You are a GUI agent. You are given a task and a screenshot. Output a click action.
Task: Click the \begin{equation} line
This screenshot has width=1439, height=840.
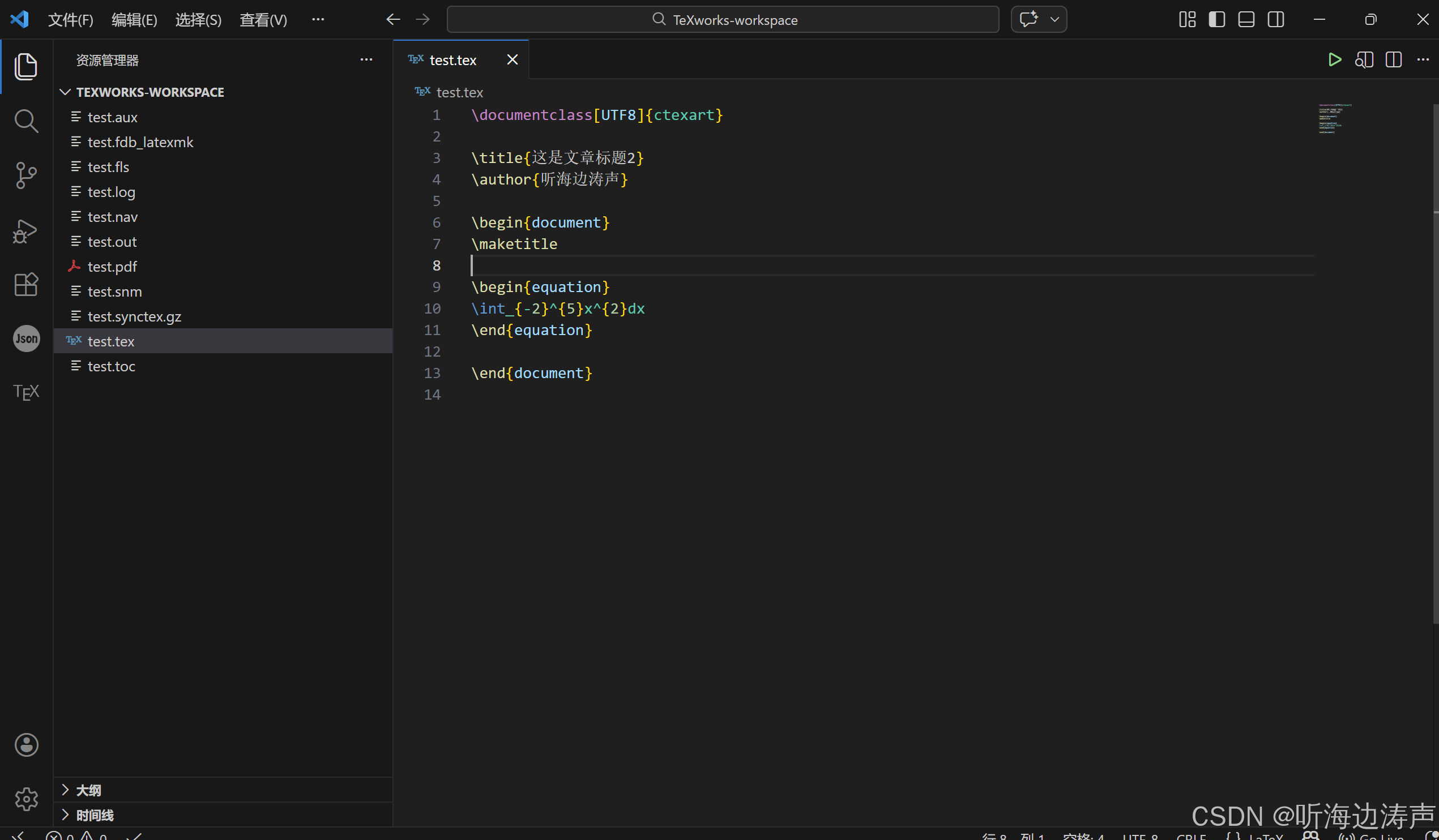pyautogui.click(x=540, y=287)
